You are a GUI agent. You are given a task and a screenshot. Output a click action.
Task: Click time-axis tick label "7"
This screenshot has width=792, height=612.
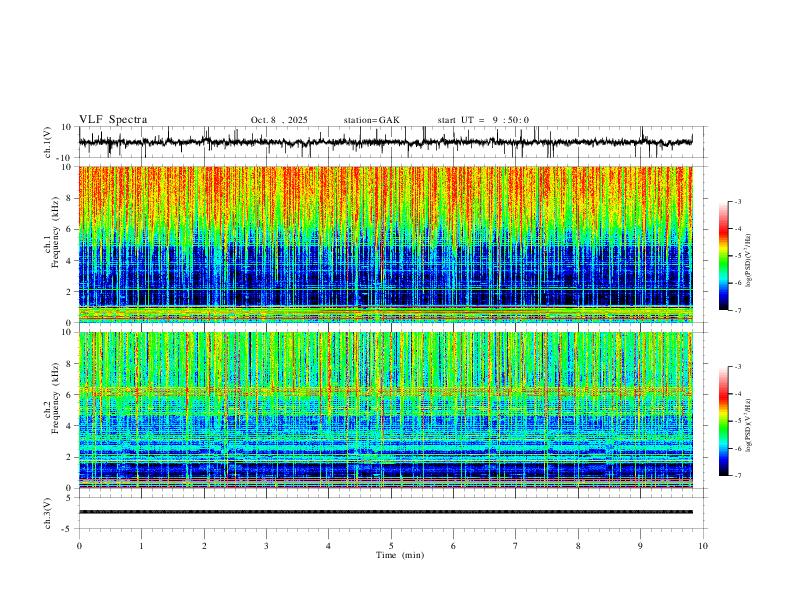(x=516, y=546)
